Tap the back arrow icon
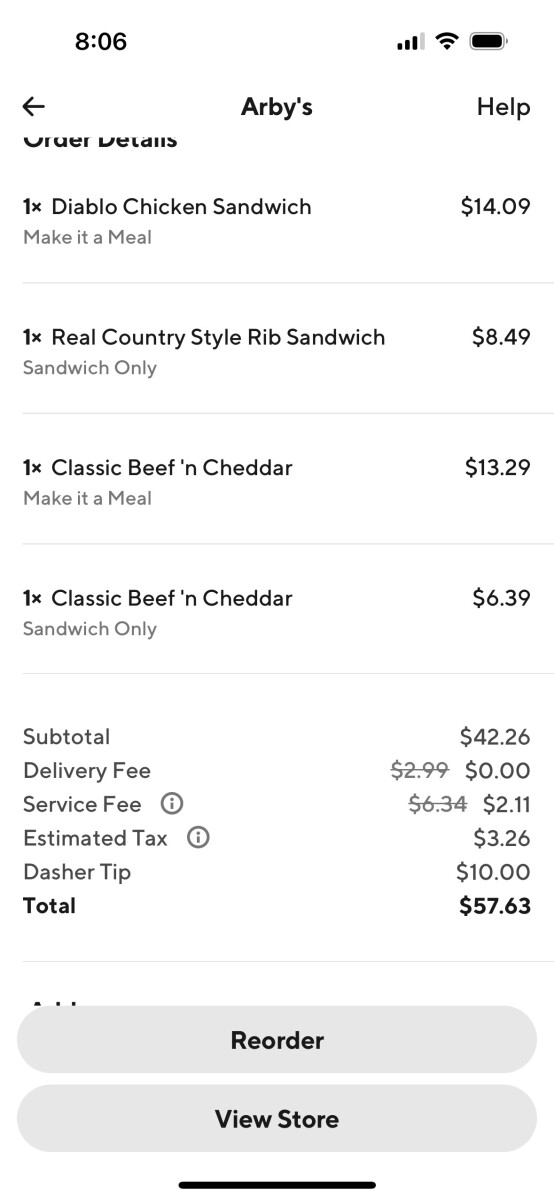The image size is (554, 1200). tap(34, 107)
